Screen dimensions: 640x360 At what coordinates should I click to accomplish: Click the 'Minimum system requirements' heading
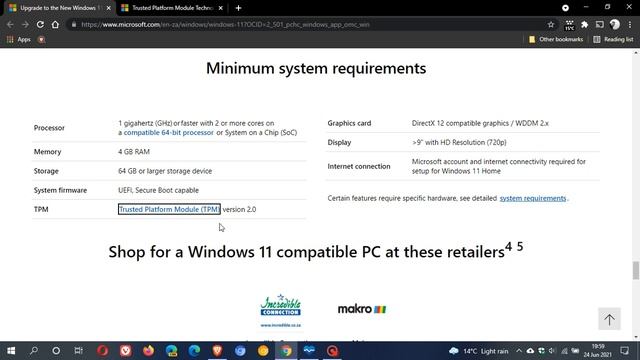click(x=316, y=68)
